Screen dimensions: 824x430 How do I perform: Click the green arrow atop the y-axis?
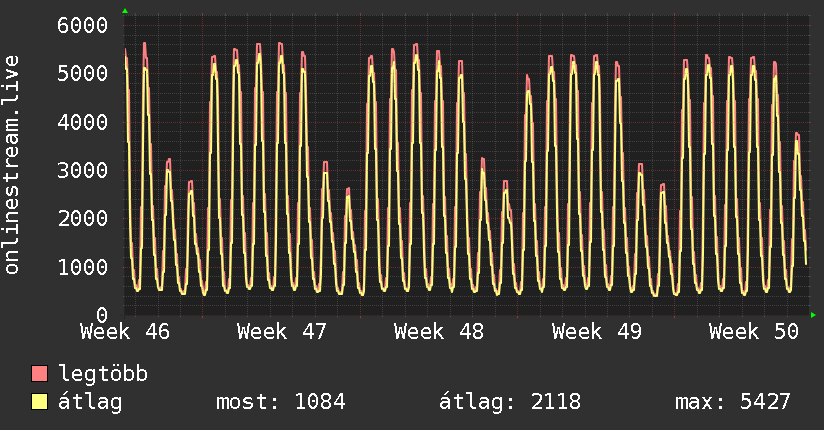125,11
